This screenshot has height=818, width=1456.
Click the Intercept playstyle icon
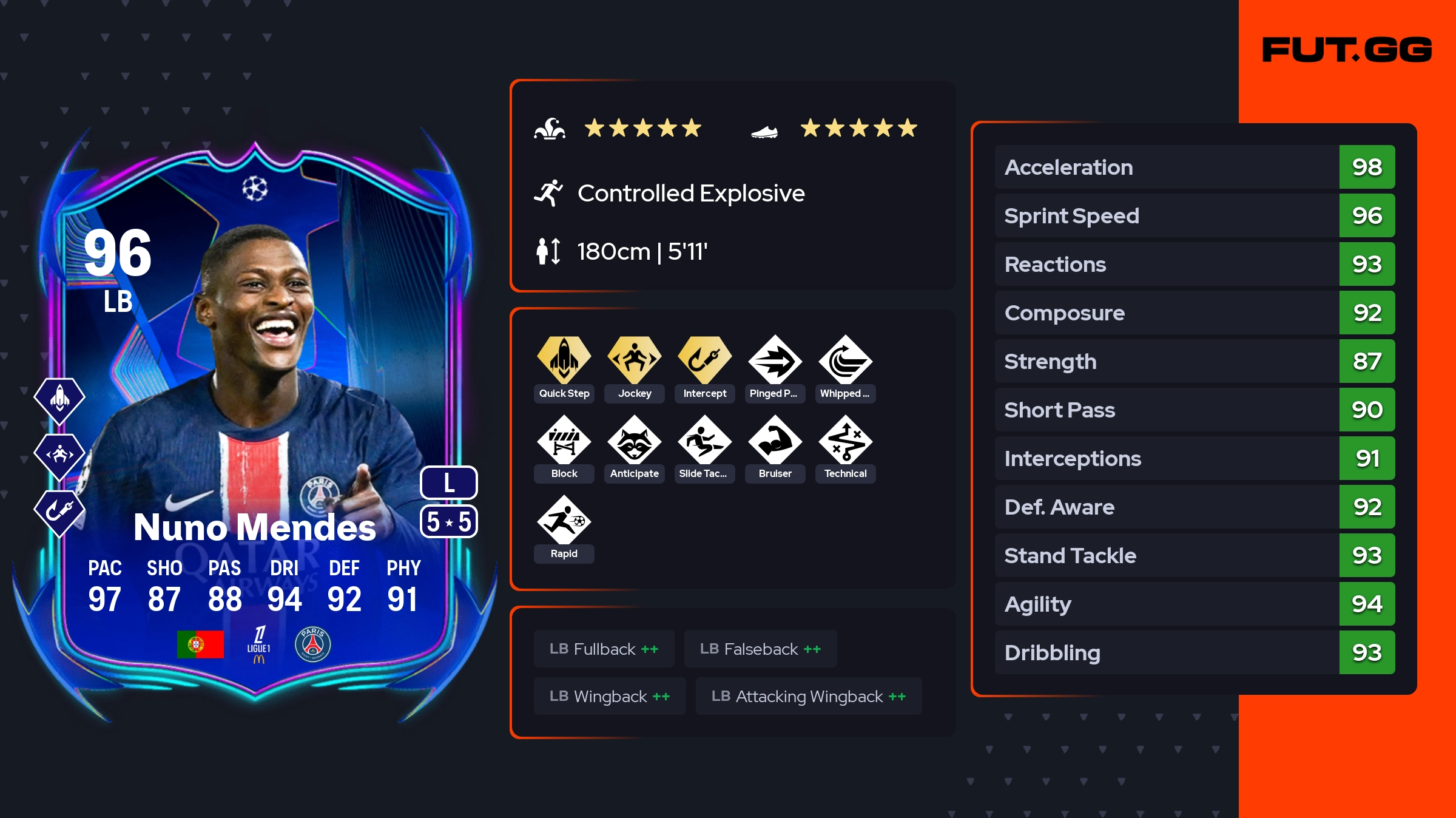click(x=705, y=360)
